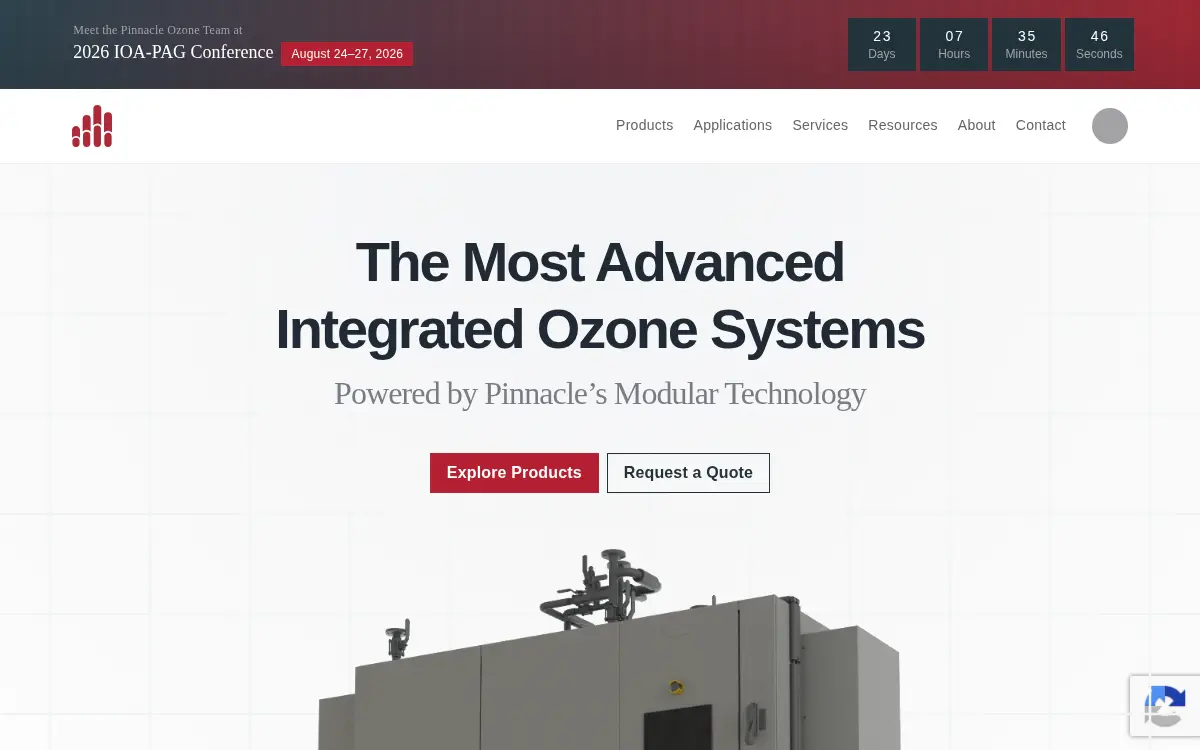Click the gray circular button beside Contact
The width and height of the screenshot is (1200, 750).
pos(1110,126)
